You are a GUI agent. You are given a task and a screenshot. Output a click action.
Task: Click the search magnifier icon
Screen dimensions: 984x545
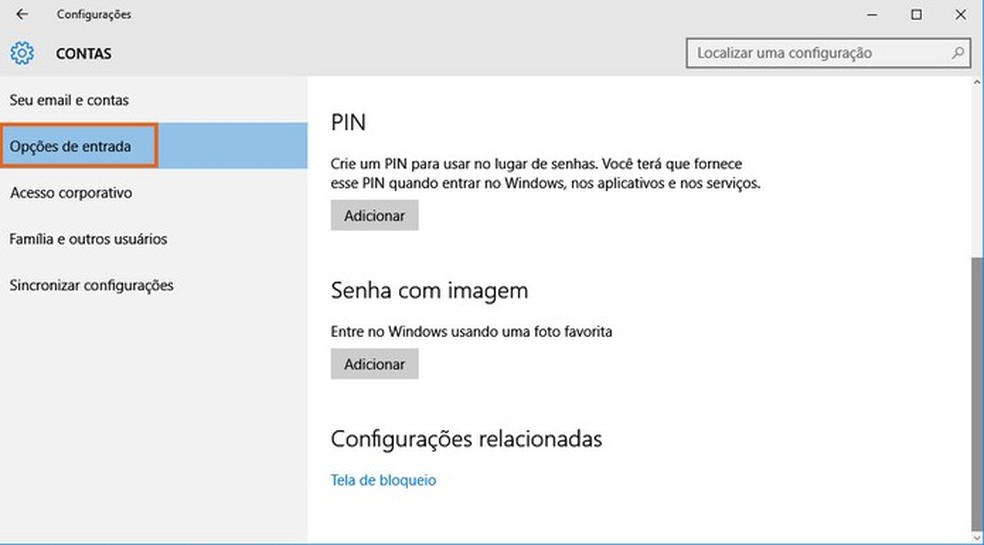pyautogui.click(x=958, y=53)
